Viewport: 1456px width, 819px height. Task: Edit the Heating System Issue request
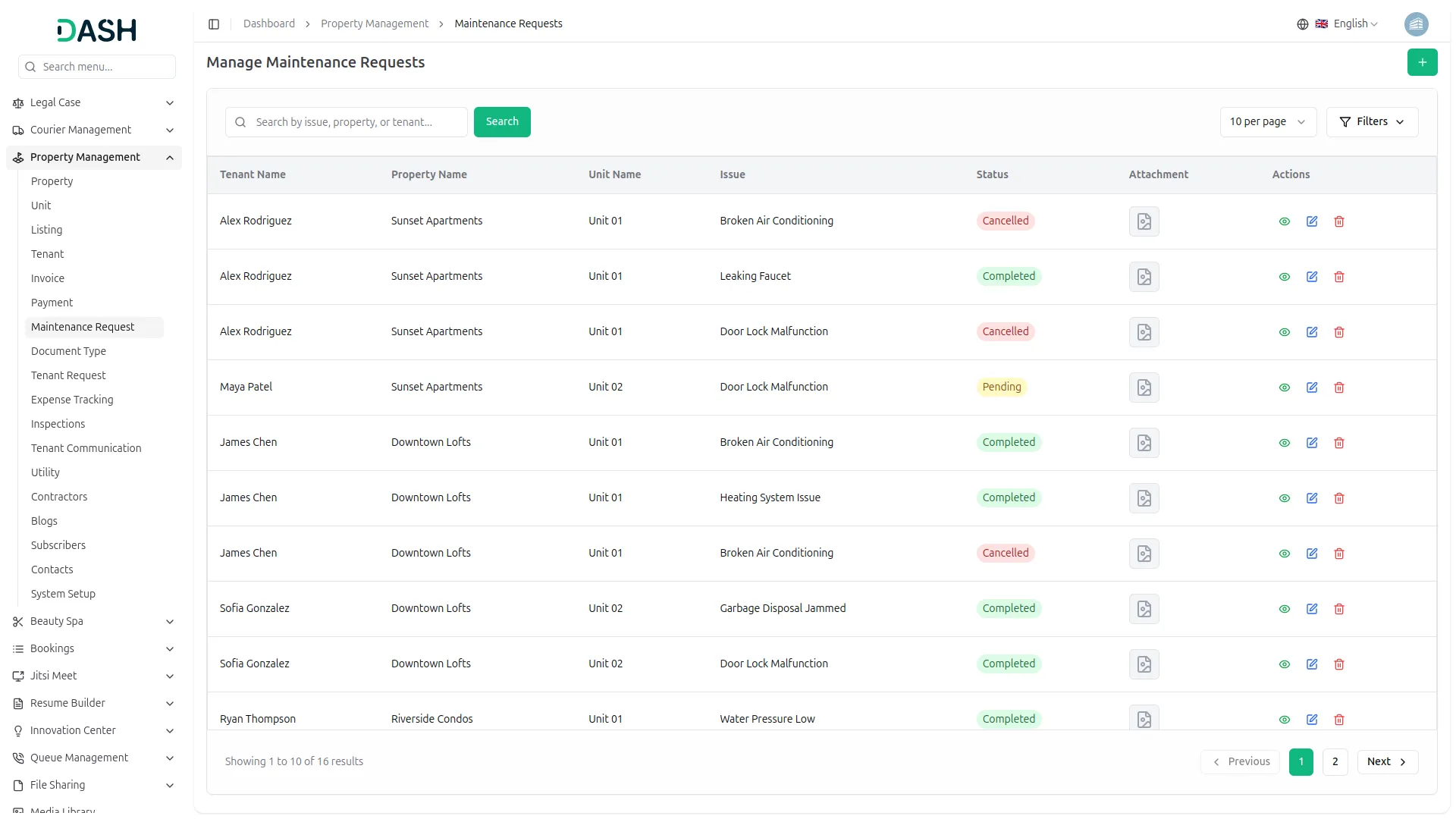pyautogui.click(x=1312, y=498)
